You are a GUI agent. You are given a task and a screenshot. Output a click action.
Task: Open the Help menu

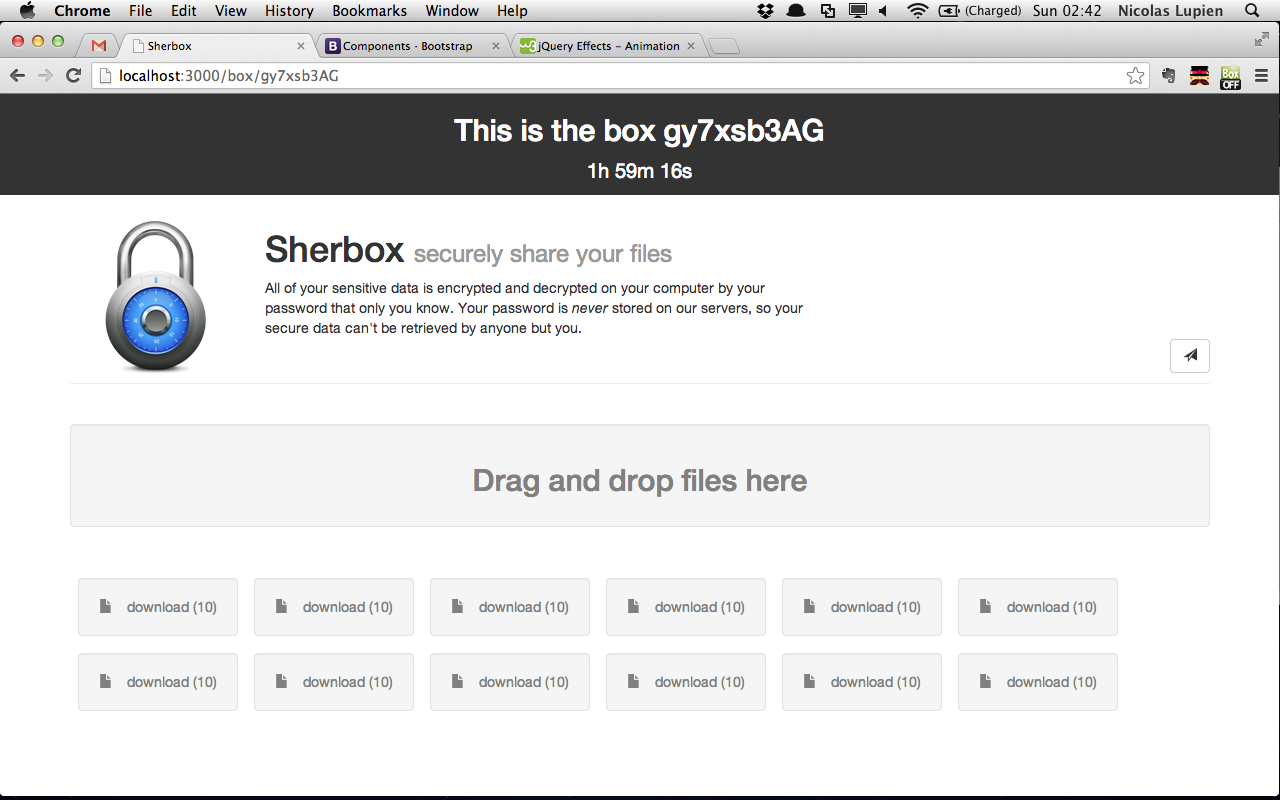tap(512, 11)
